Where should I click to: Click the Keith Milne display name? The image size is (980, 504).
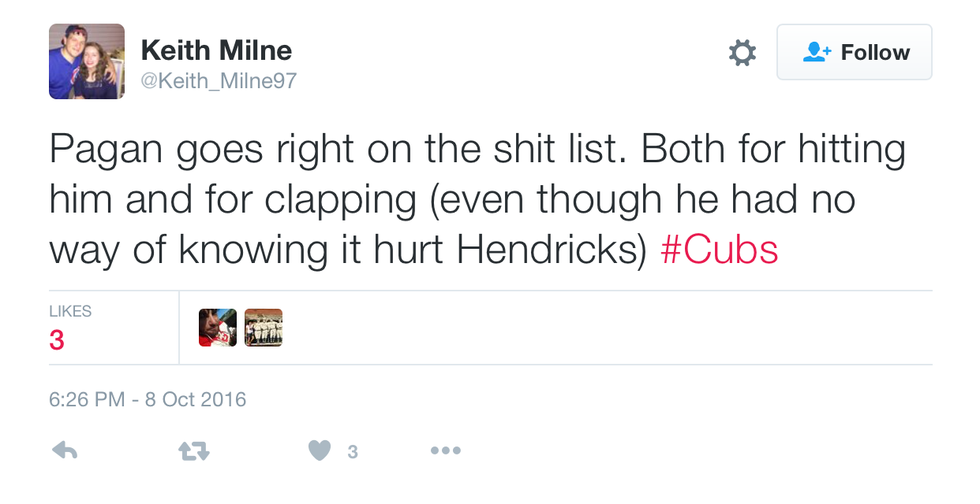(216, 49)
